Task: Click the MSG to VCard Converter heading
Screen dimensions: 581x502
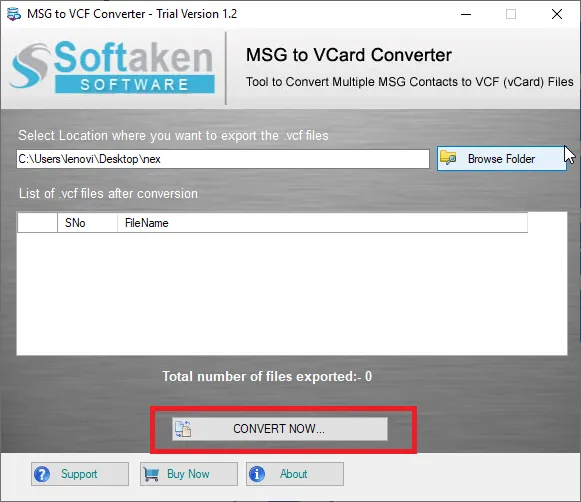Action: click(349, 55)
